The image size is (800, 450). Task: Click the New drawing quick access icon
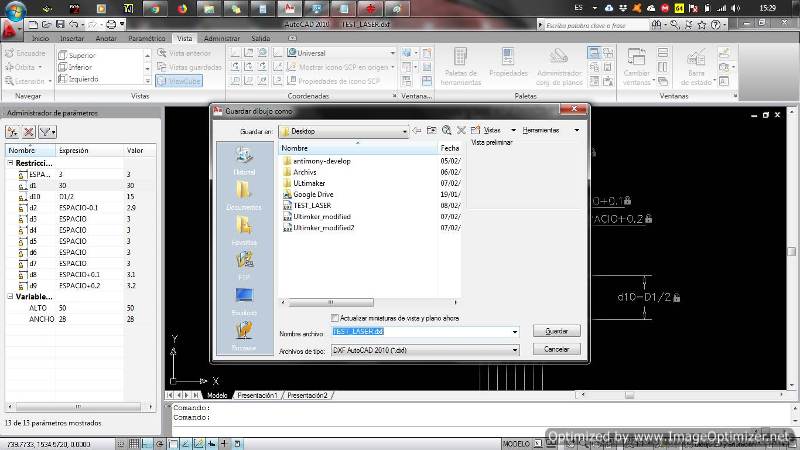click(x=33, y=24)
